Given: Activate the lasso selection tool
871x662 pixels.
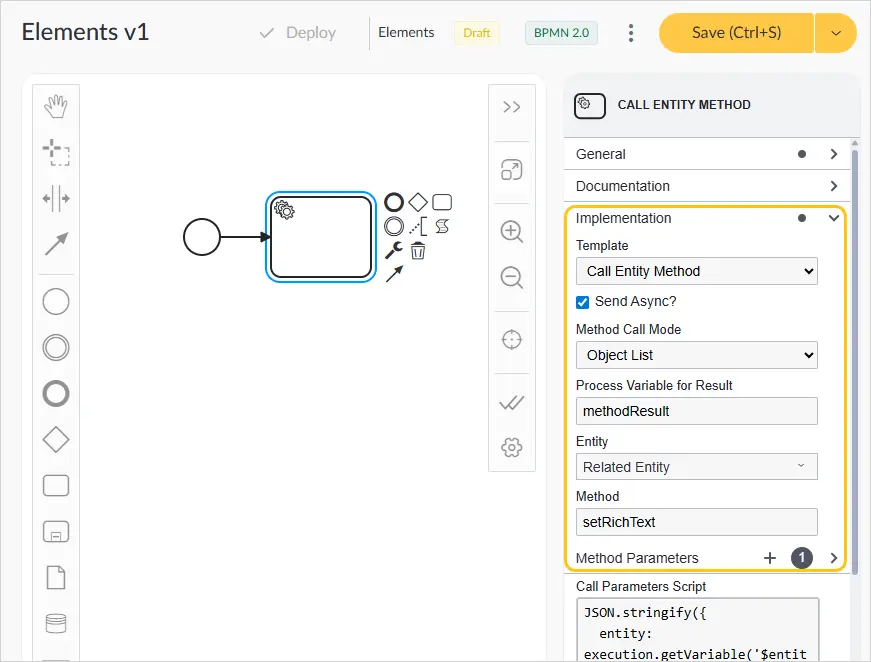Looking at the screenshot, I should coord(56,152).
